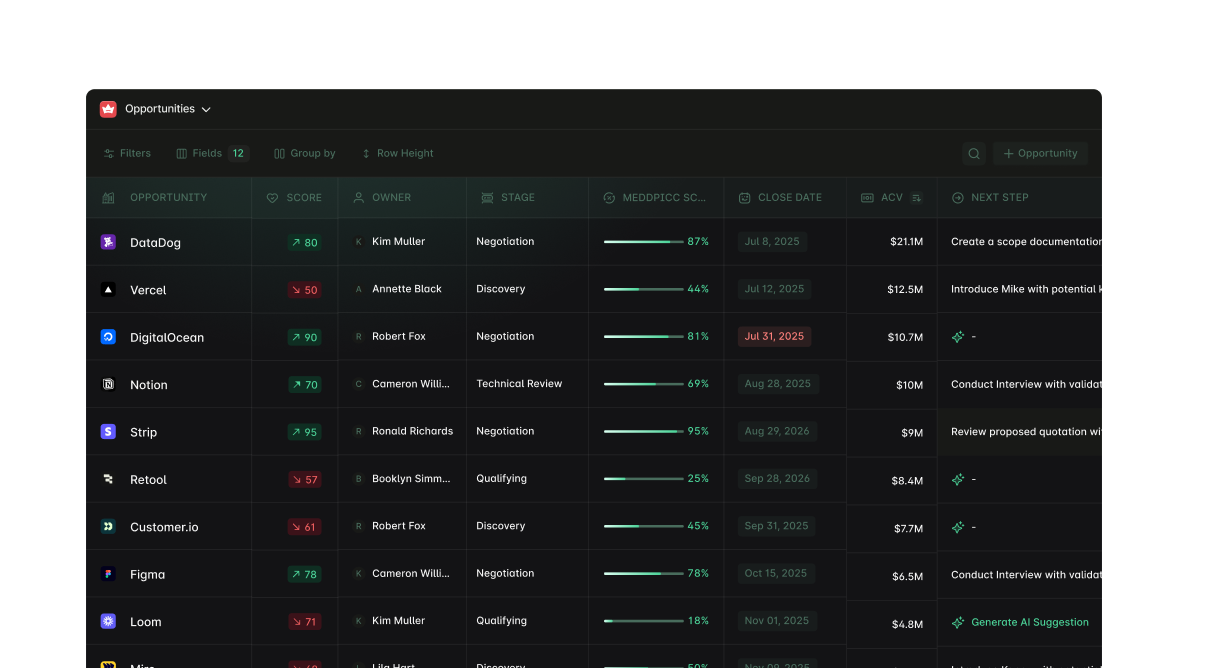Click the Stripe logo beside Strip row
The image size is (1208, 668).
108,431
